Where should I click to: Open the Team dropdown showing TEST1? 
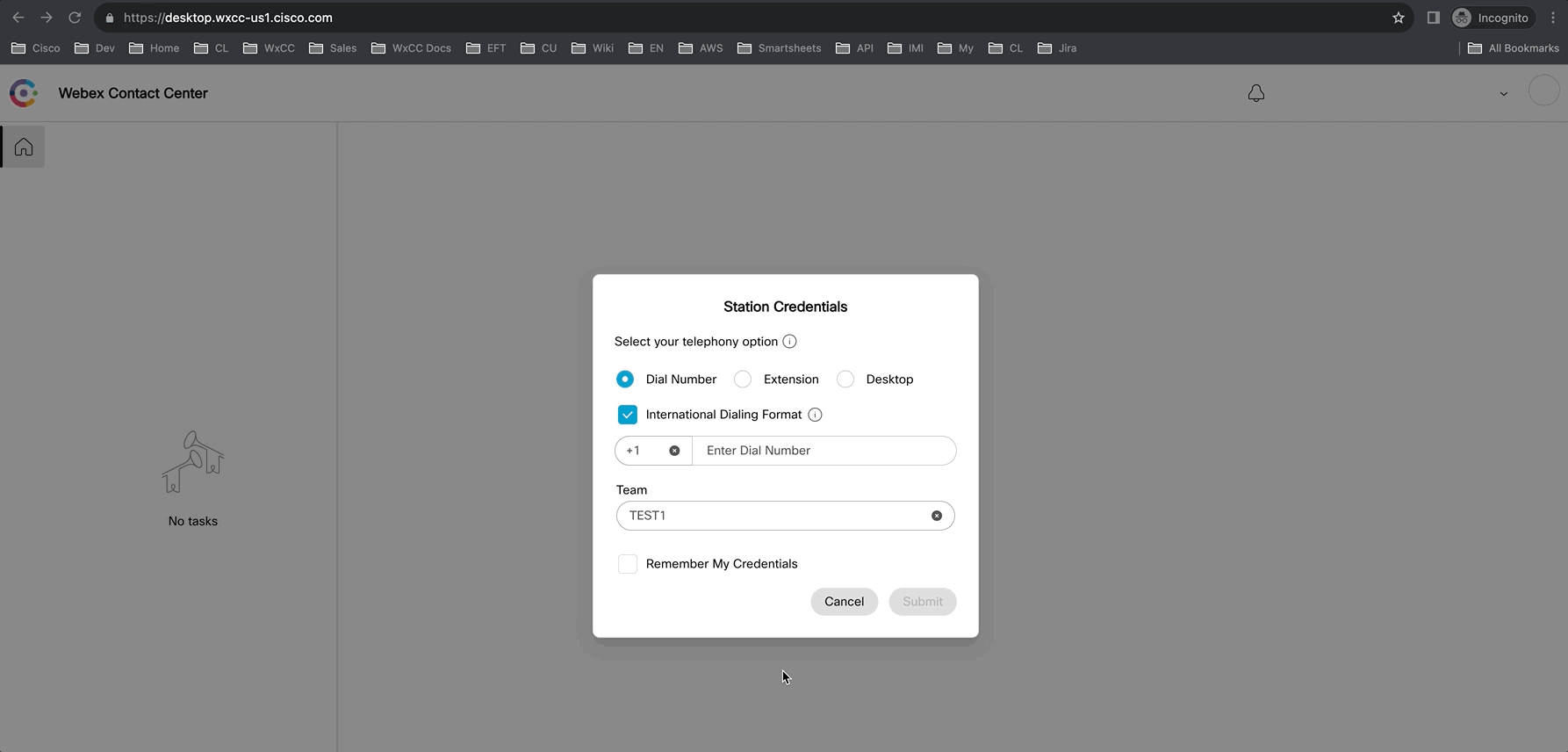[773, 516]
